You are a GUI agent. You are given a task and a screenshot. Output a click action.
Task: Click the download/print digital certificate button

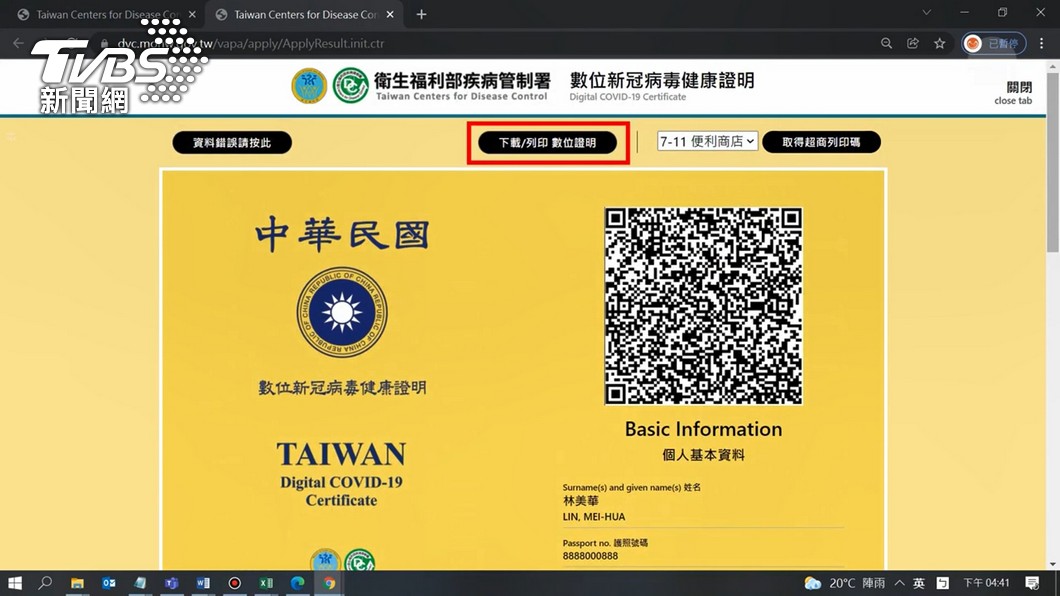548,143
